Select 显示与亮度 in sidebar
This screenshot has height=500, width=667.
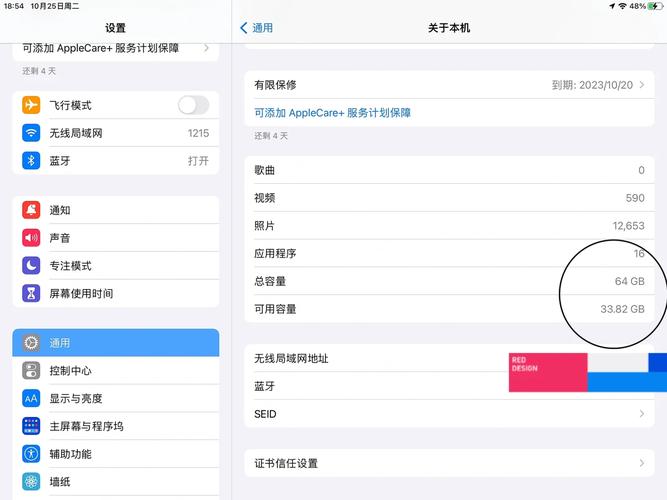pos(116,398)
